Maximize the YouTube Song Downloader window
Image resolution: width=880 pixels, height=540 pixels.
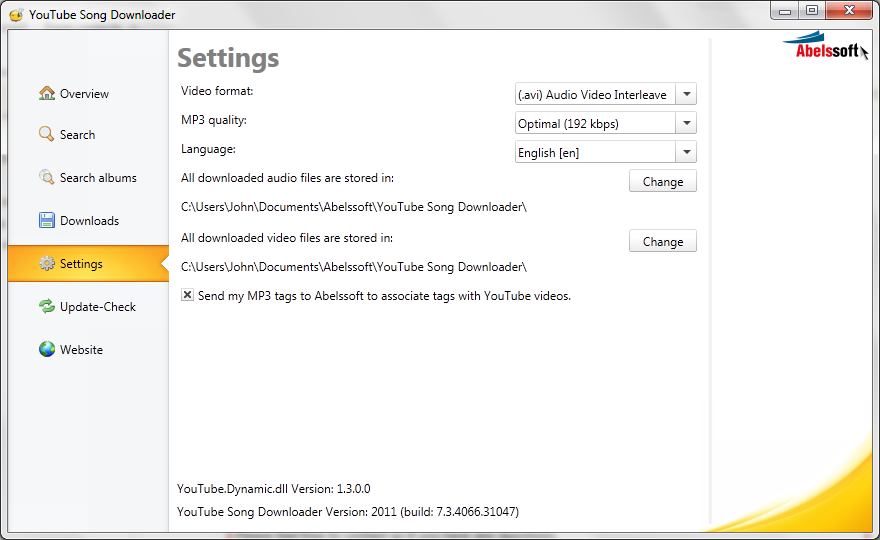[812, 11]
